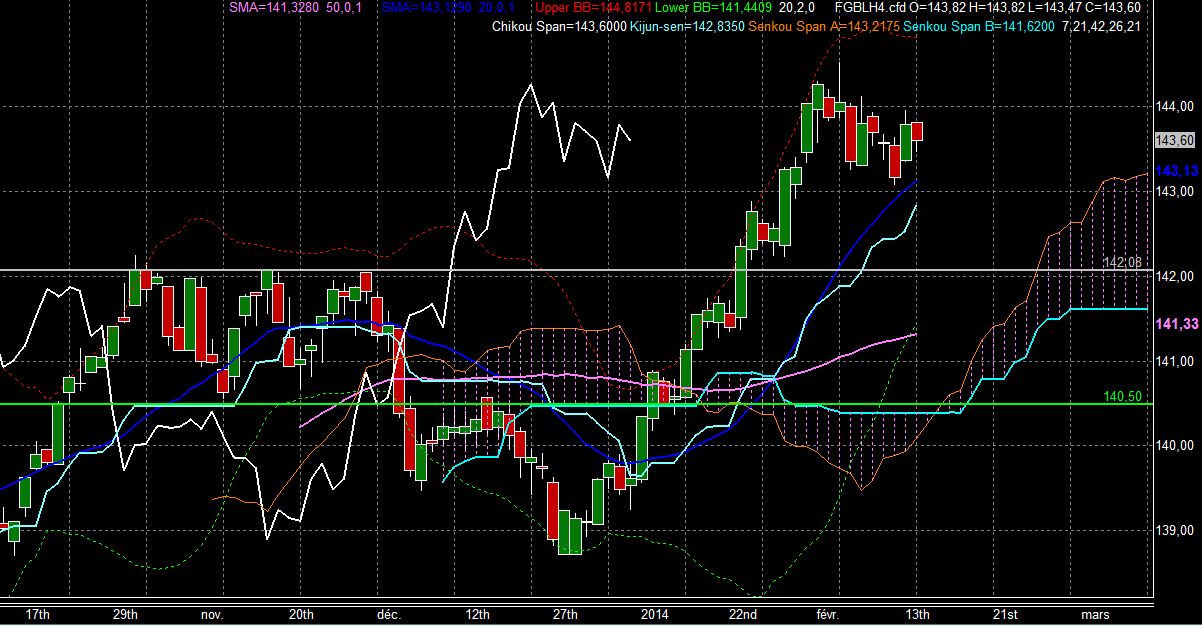Click the Kijun-sen=142,8350 label
1202x626 pixels.
coord(687,25)
